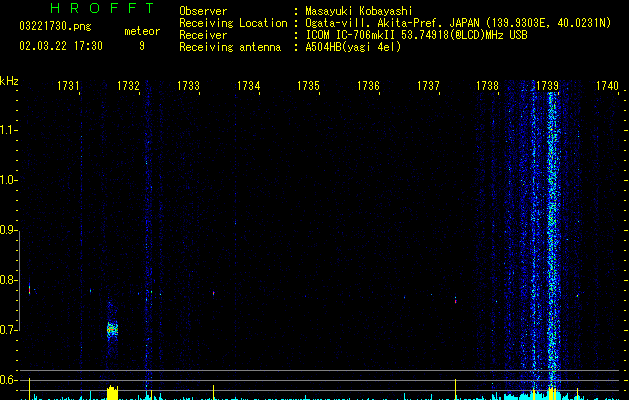The height and width of the screenshot is (400, 629).
Task: Click the 1738 time marker
Action: tap(487, 86)
